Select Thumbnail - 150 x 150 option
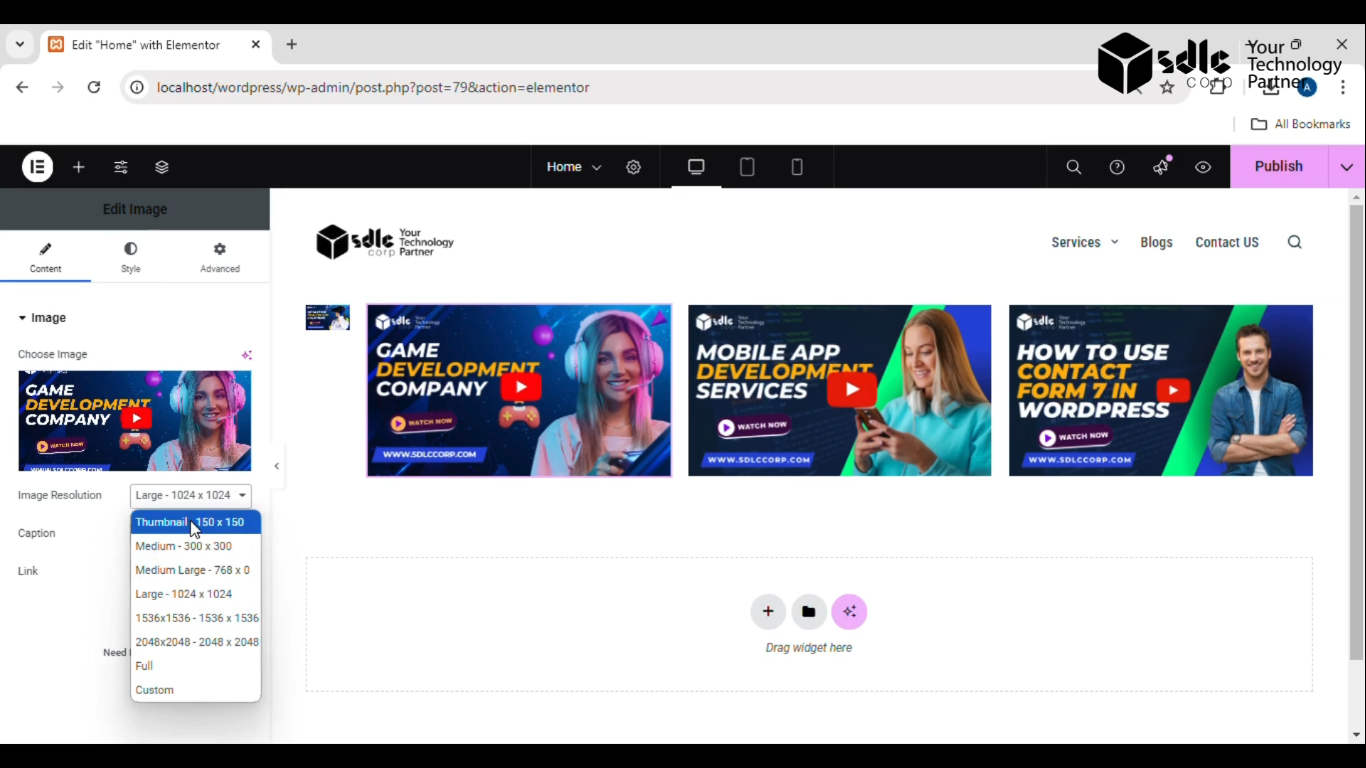This screenshot has height=768, width=1366. 196,522
